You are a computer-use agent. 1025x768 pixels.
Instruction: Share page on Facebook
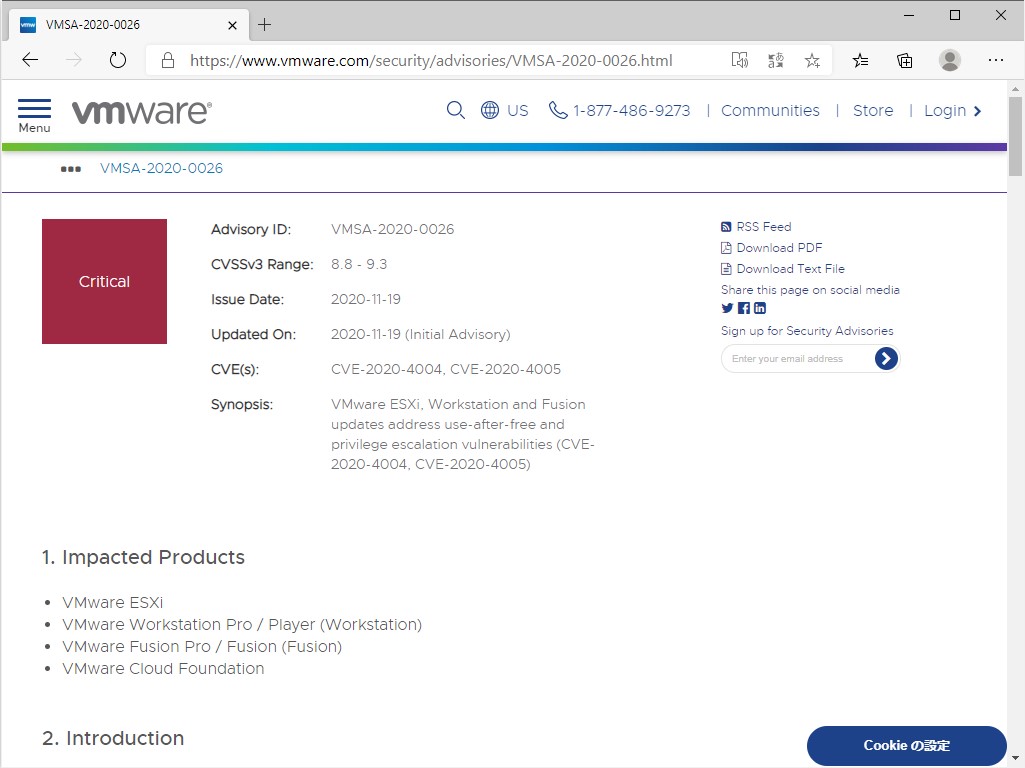[x=744, y=308]
